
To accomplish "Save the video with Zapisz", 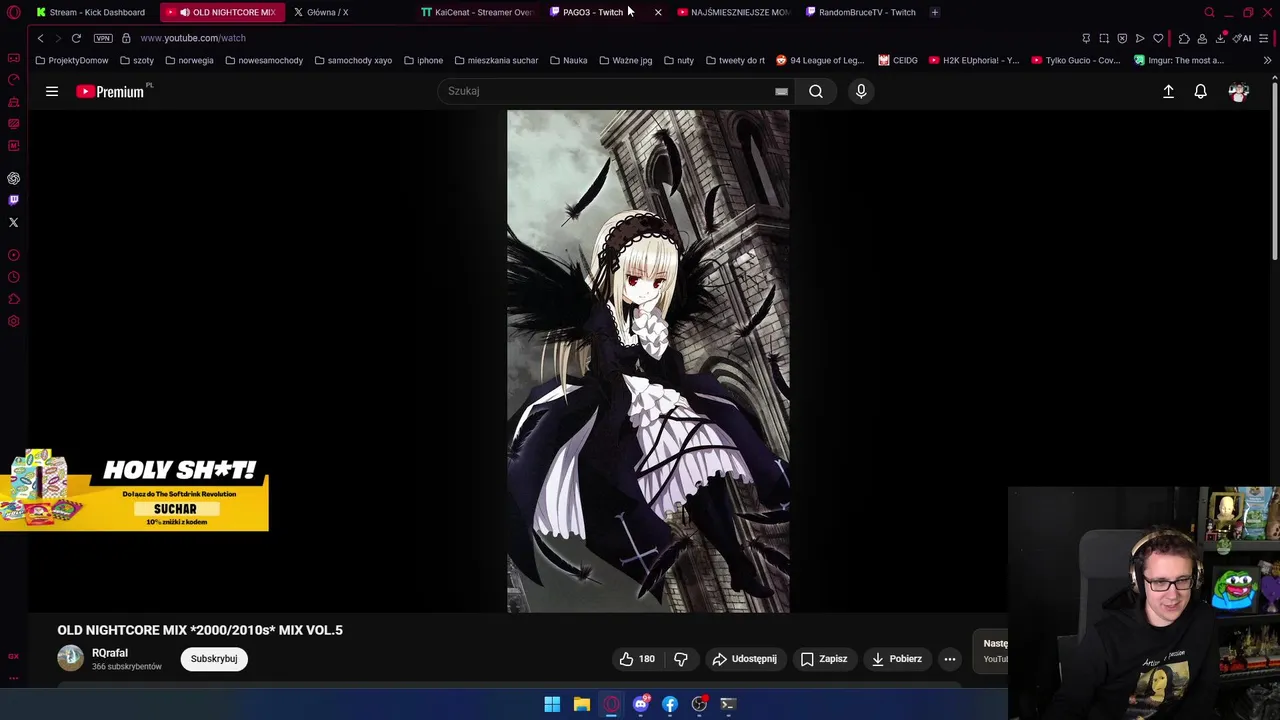I will tap(824, 659).
